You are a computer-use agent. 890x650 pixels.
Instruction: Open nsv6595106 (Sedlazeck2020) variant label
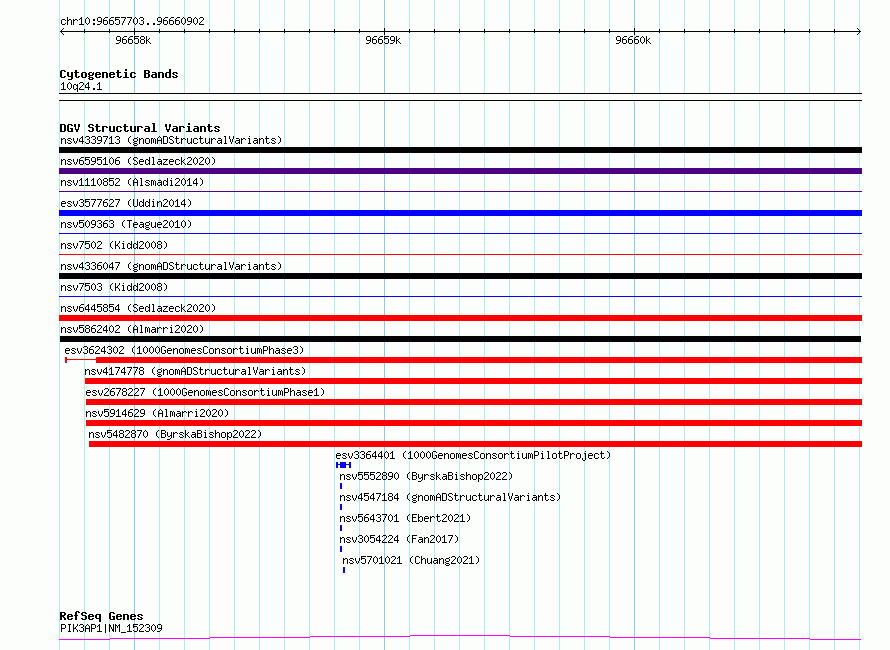(138, 161)
